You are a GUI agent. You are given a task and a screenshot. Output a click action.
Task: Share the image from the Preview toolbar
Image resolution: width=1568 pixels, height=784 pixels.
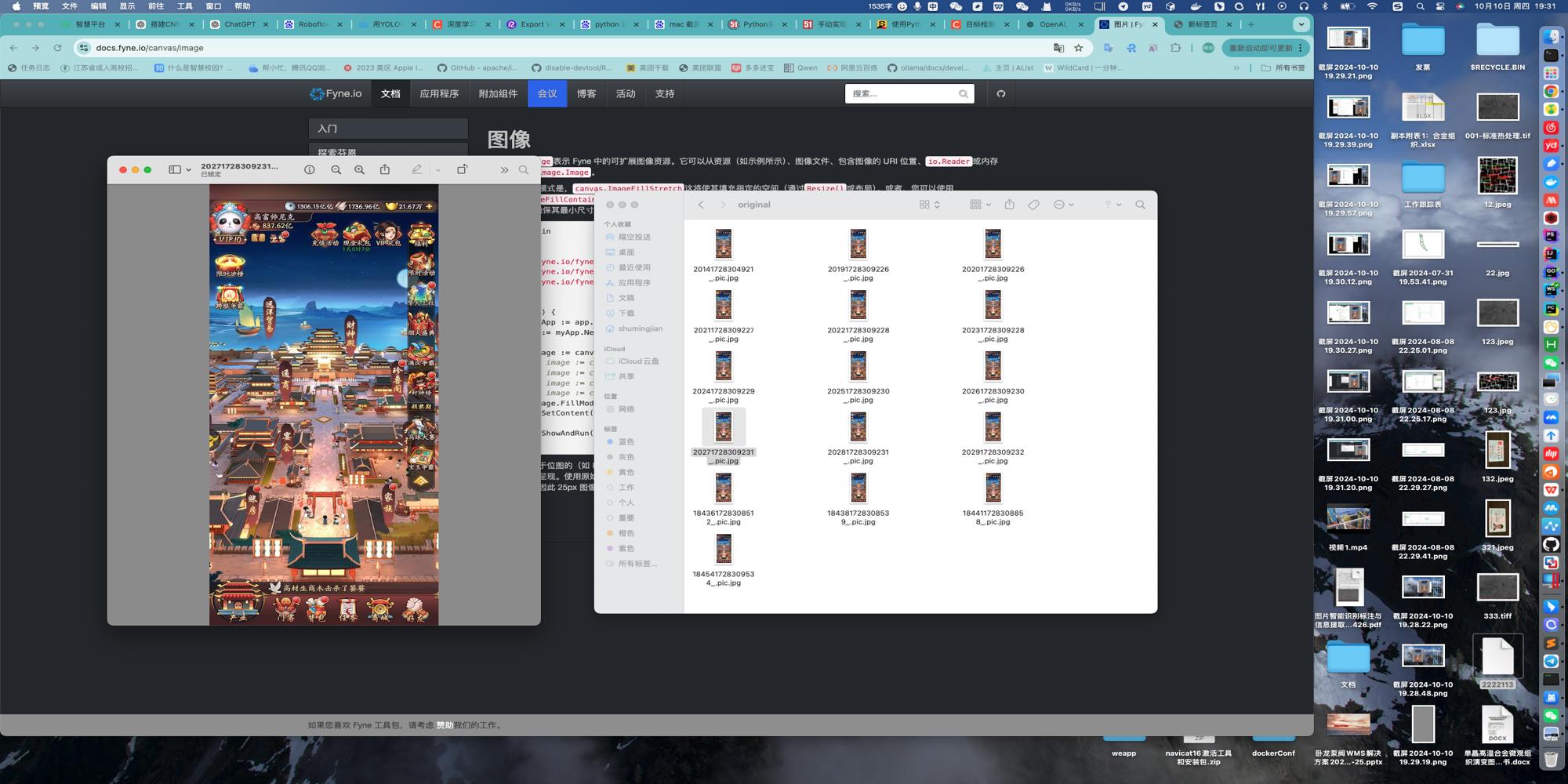385,169
